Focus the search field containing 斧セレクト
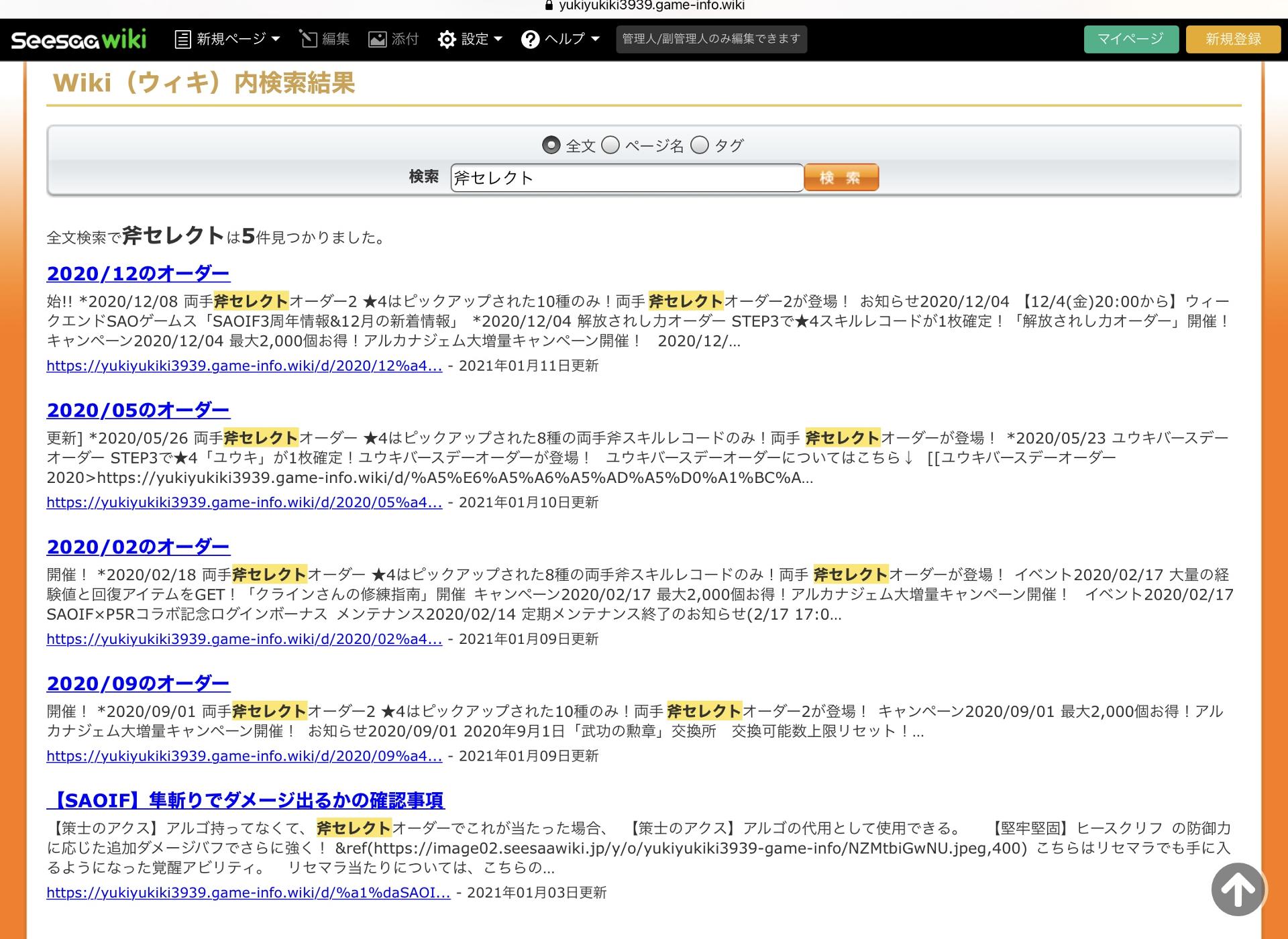 tap(627, 178)
